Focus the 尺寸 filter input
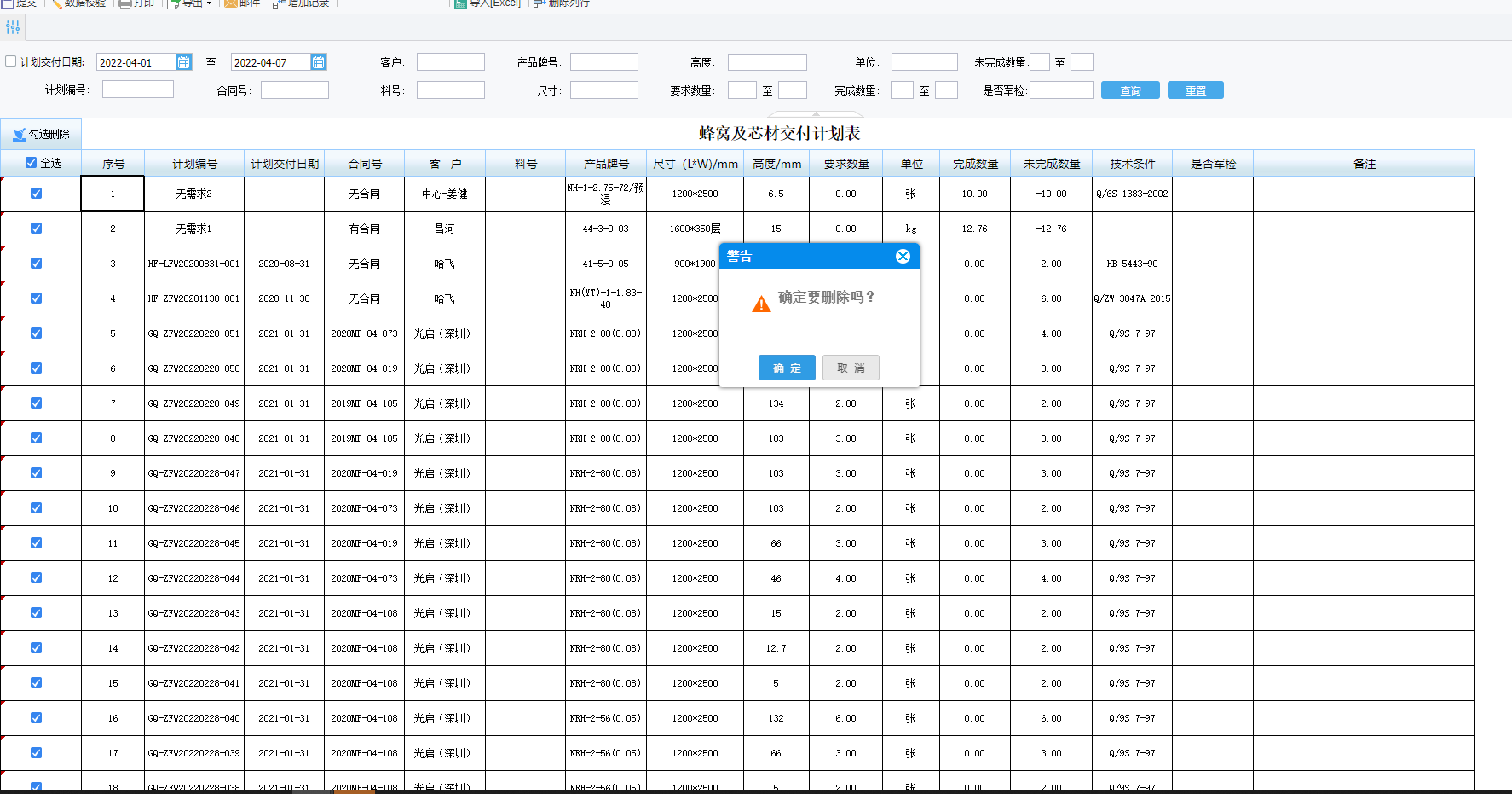Viewport: 1512px width, 794px height. click(x=604, y=90)
